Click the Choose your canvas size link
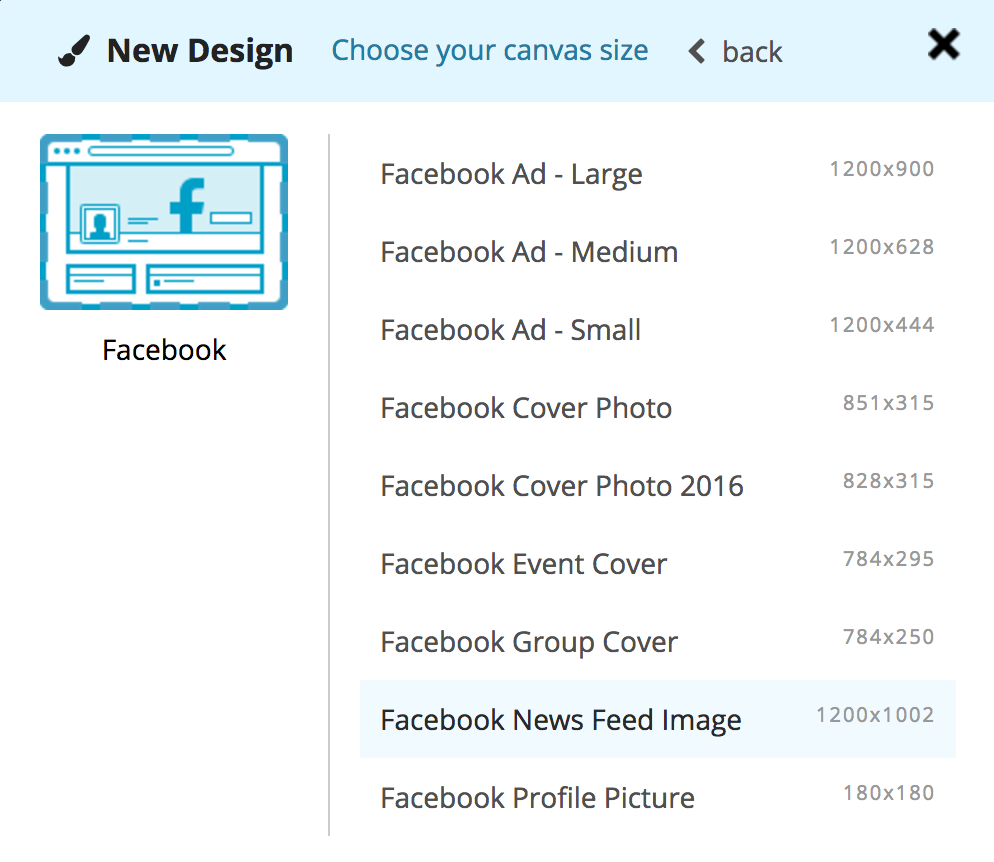 pyautogui.click(x=490, y=50)
